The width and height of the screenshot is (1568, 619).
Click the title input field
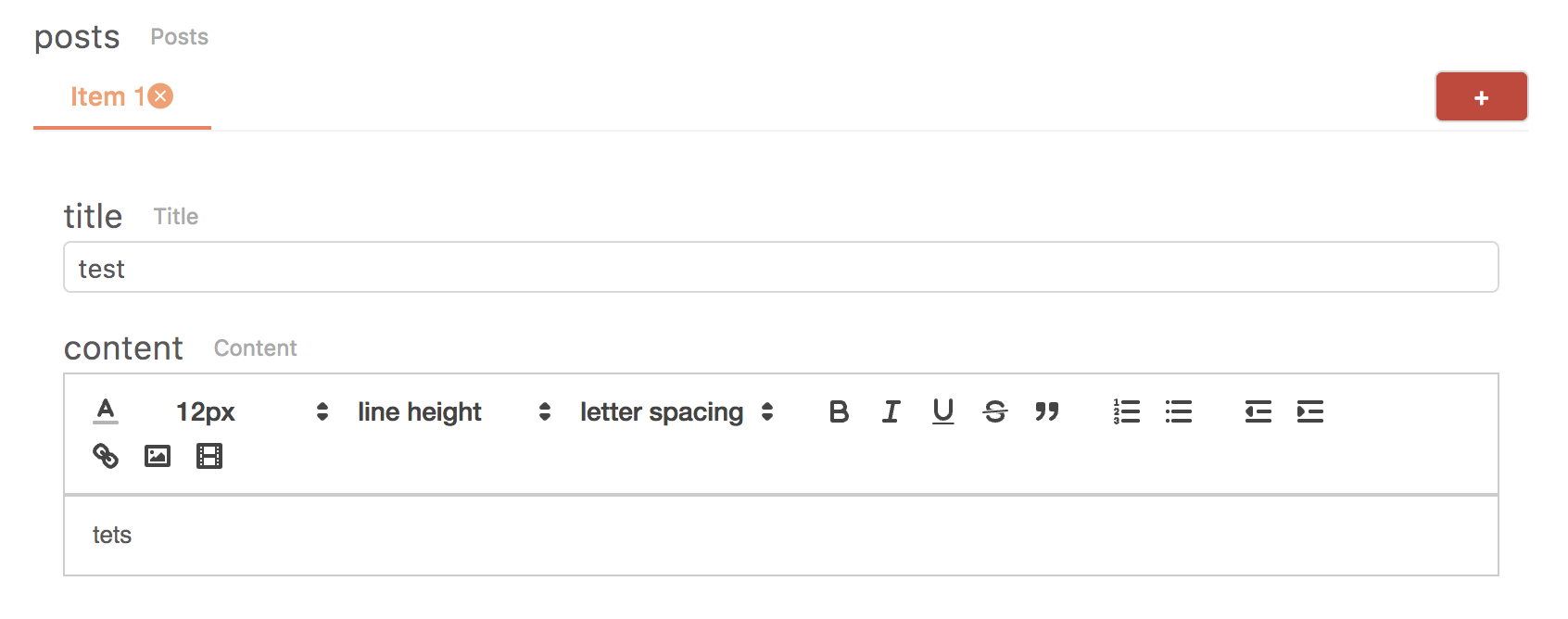click(x=781, y=267)
